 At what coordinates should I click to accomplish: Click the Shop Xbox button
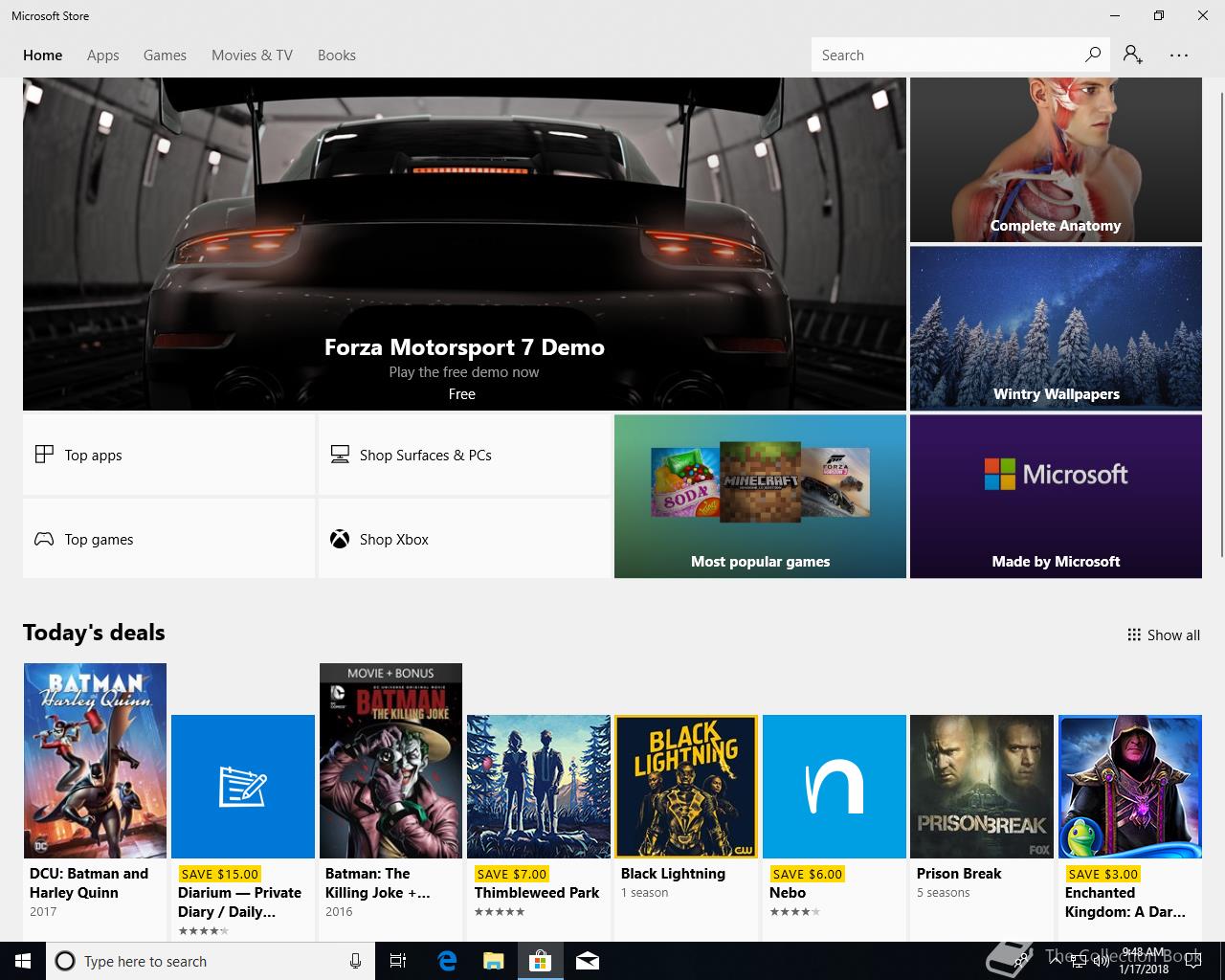pyautogui.click(x=464, y=539)
